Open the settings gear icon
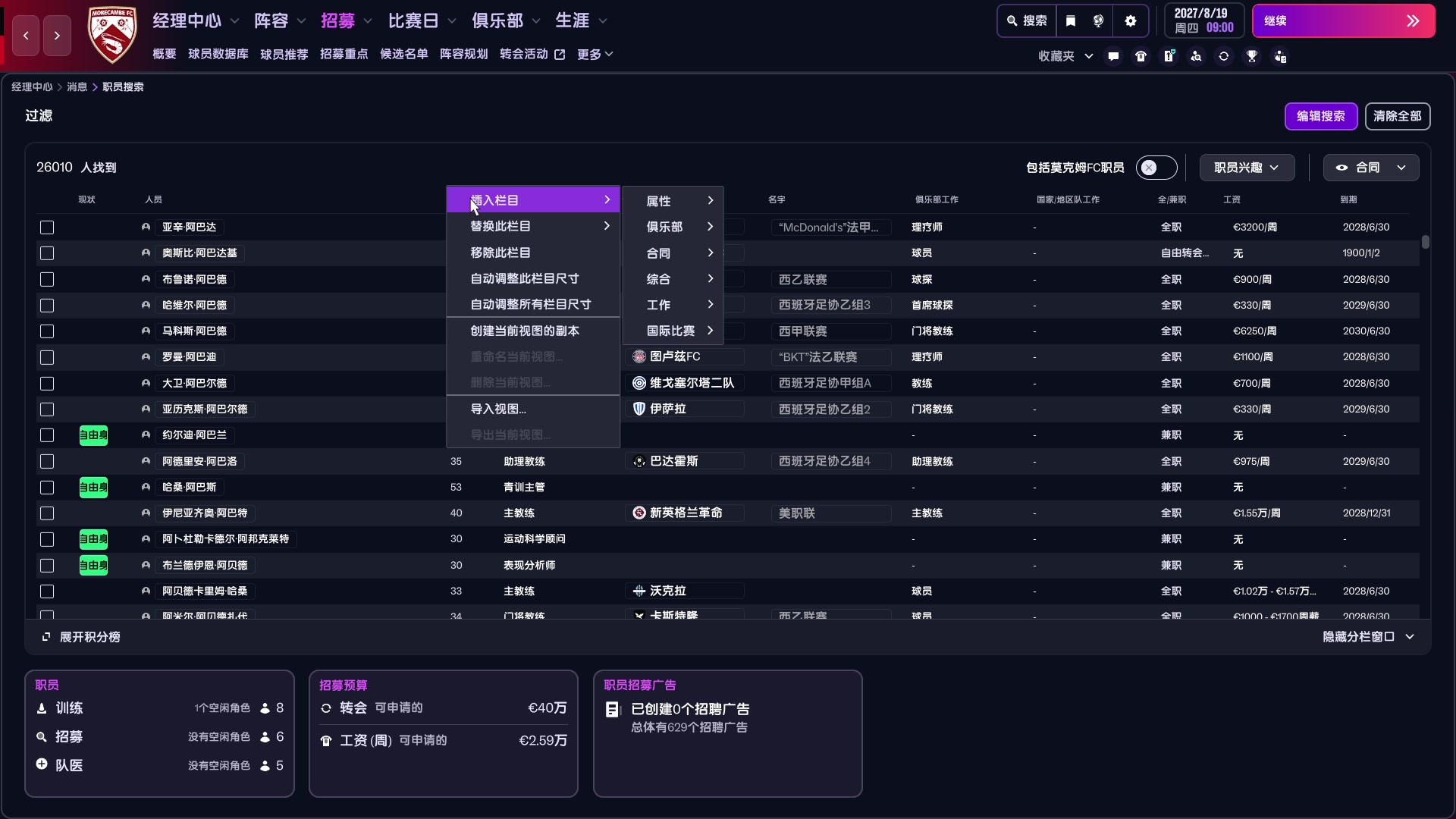Screen dimensions: 1456x819 click(x=1130, y=20)
